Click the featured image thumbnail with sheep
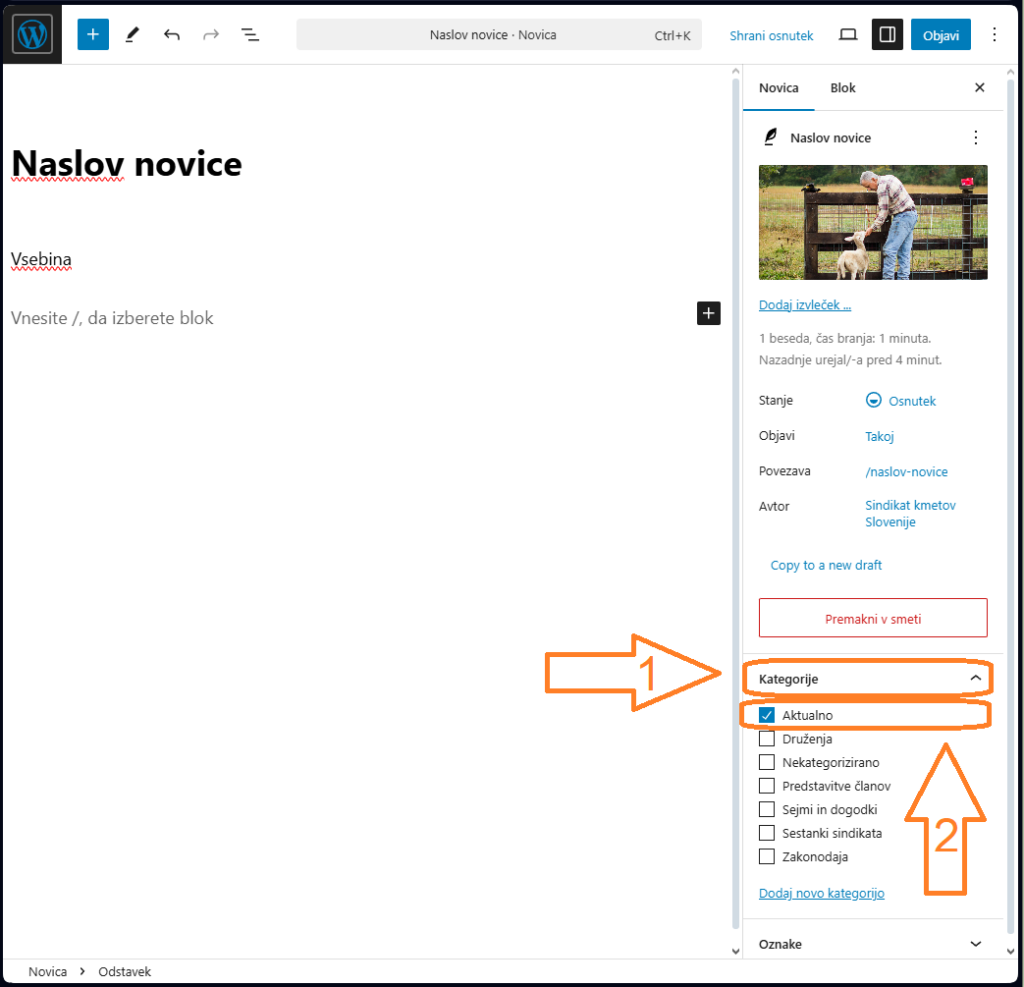The image size is (1024, 987). pyautogui.click(x=873, y=222)
